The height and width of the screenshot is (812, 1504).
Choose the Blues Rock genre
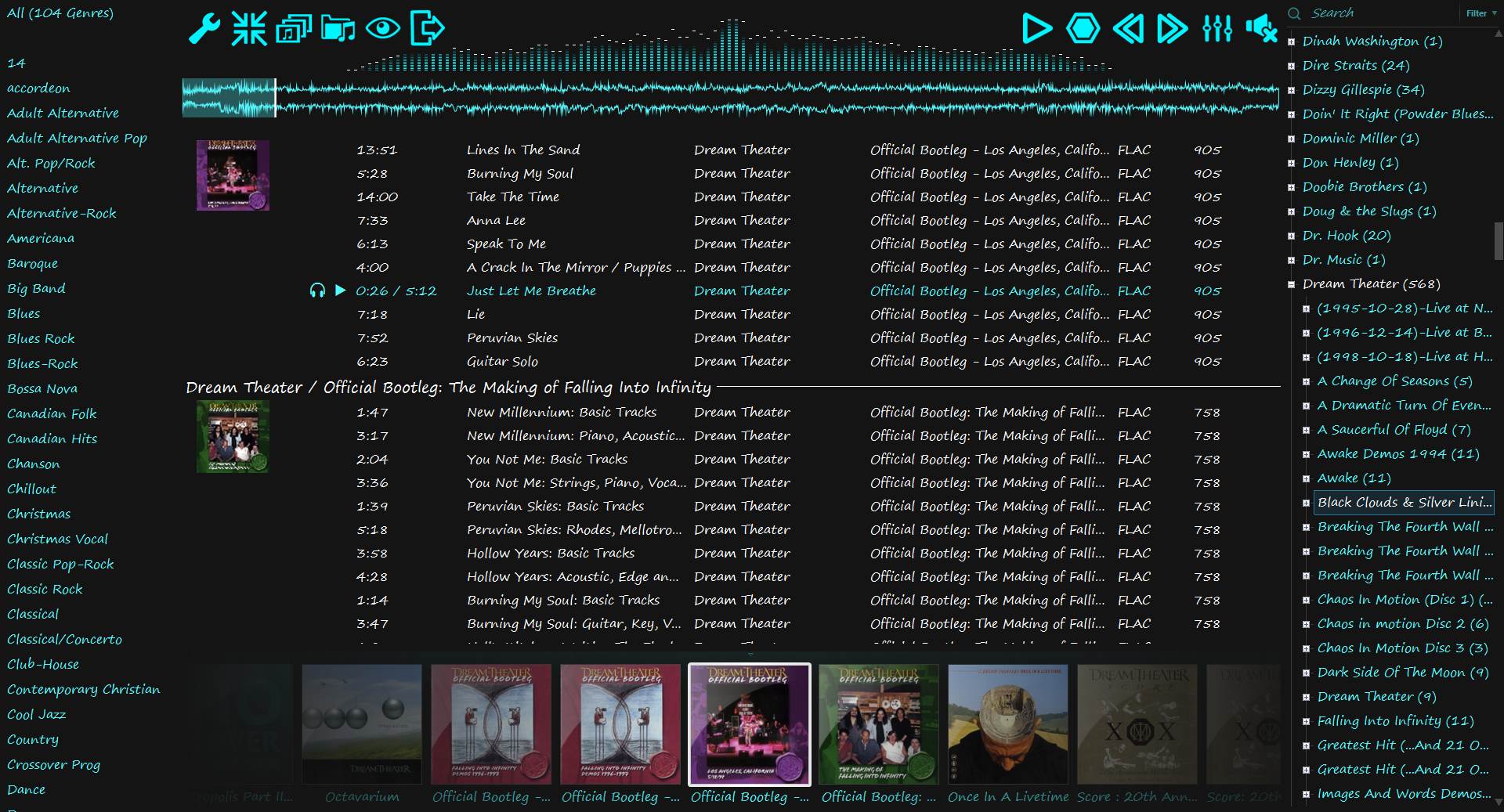pyautogui.click(x=41, y=339)
